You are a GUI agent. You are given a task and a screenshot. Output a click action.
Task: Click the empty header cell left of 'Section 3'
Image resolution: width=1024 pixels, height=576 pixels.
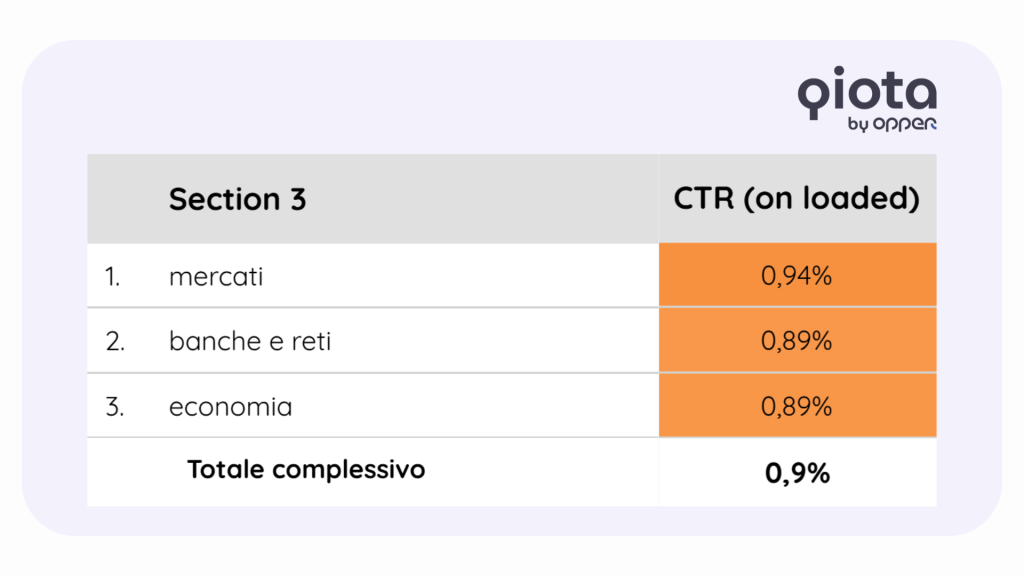click(x=125, y=199)
